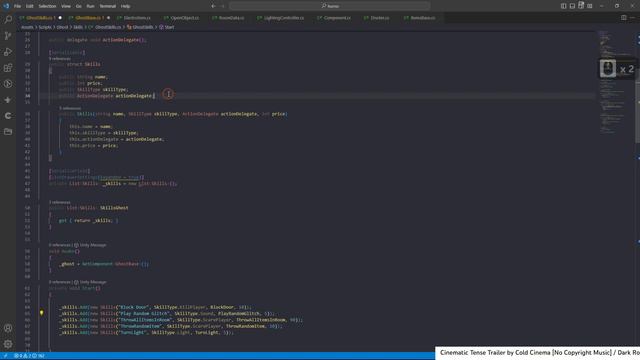Open Run and Debug view

[x=8, y=52]
